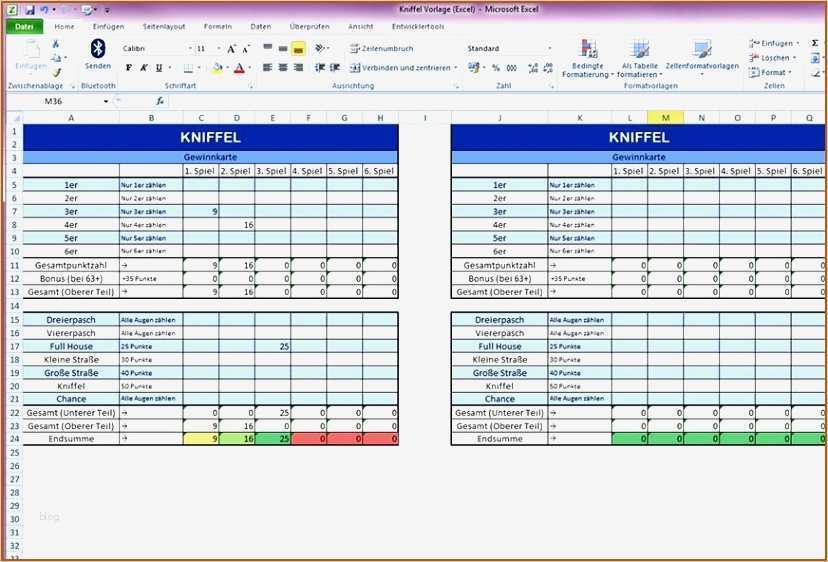The image size is (828, 562).
Task: Decrease the cell indent
Action: click(x=320, y=68)
